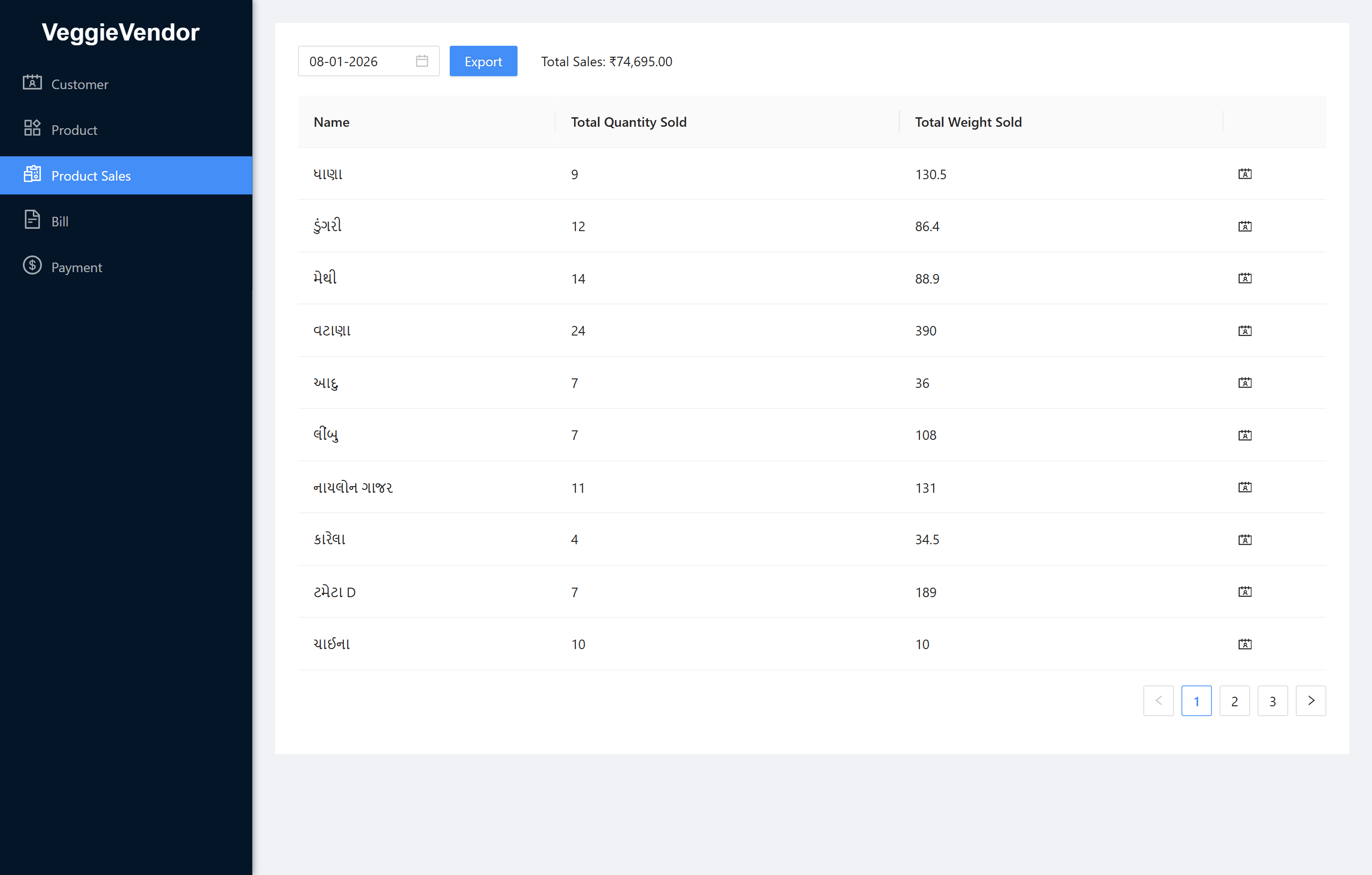Click the contacts icon in ચાઈના row
The image size is (1372, 875).
point(1244,644)
